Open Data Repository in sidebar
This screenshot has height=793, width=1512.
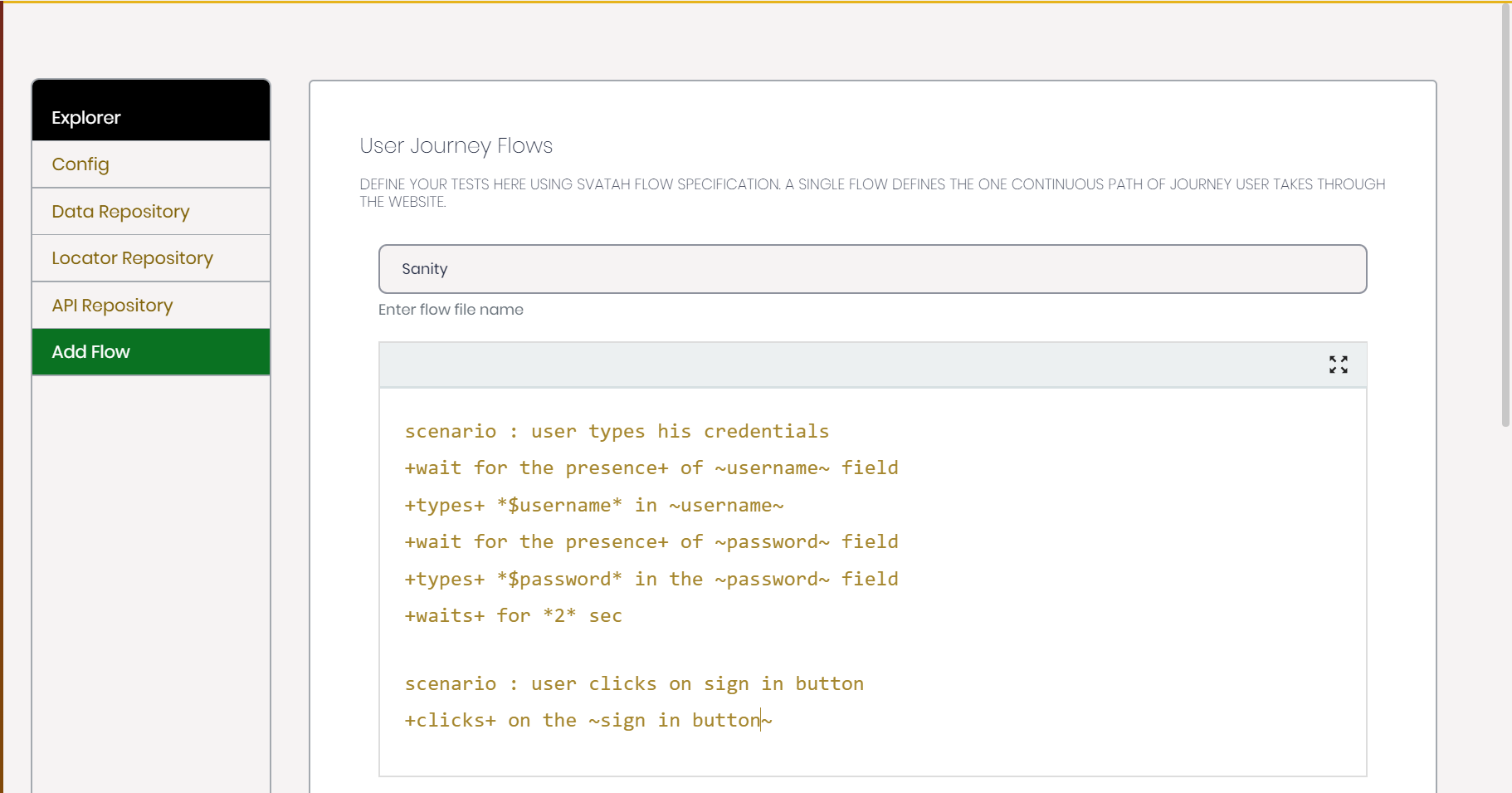tap(151, 212)
